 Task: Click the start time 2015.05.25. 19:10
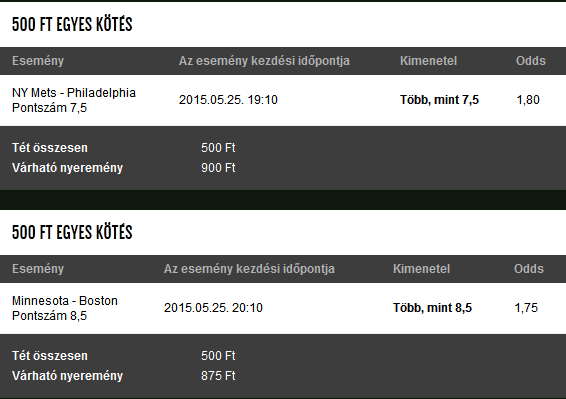(x=228, y=100)
